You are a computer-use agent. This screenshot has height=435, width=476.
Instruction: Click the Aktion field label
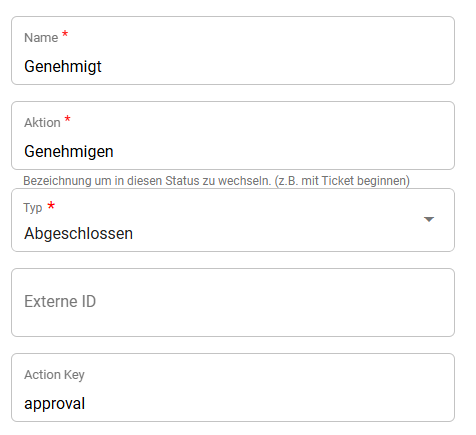click(42, 123)
